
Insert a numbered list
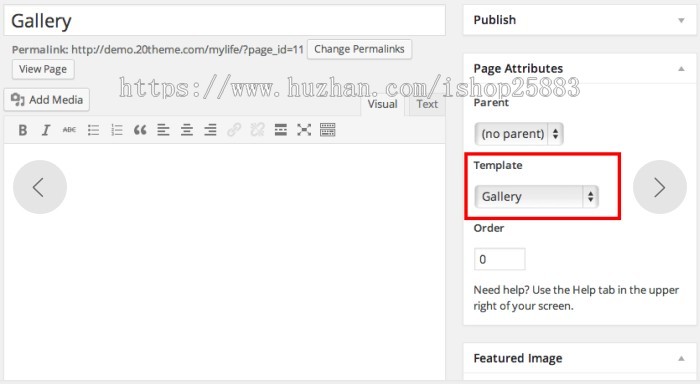coord(117,130)
